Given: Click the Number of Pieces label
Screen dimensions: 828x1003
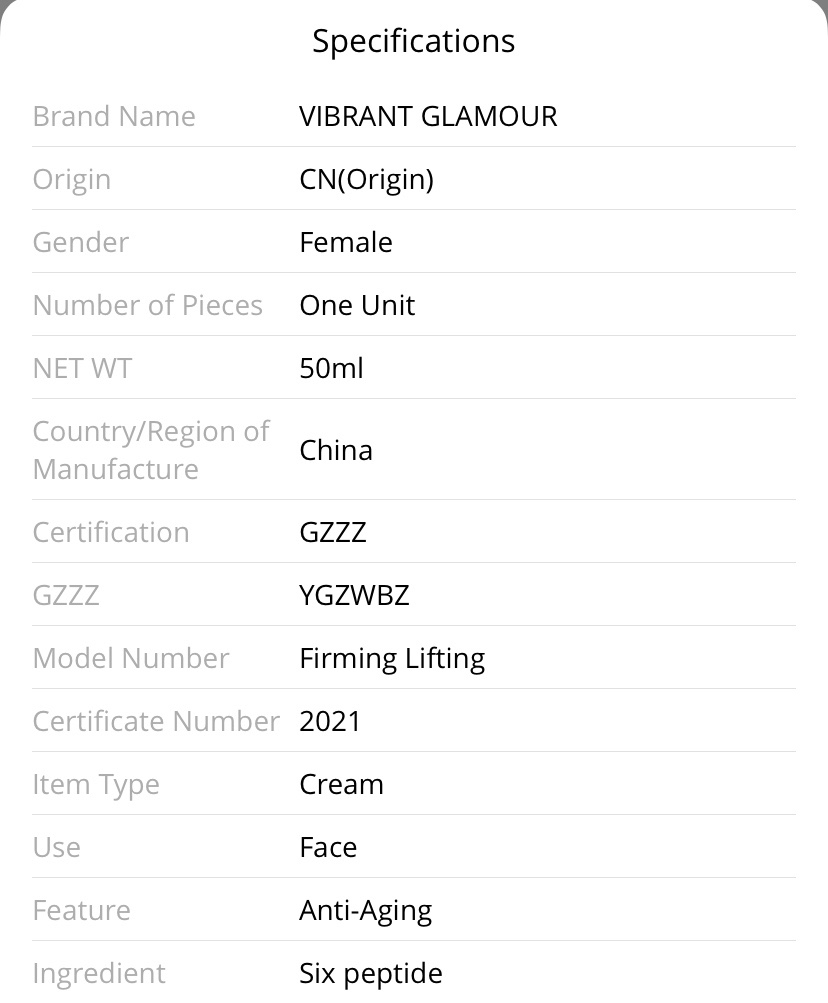Looking at the screenshot, I should coord(148,305).
